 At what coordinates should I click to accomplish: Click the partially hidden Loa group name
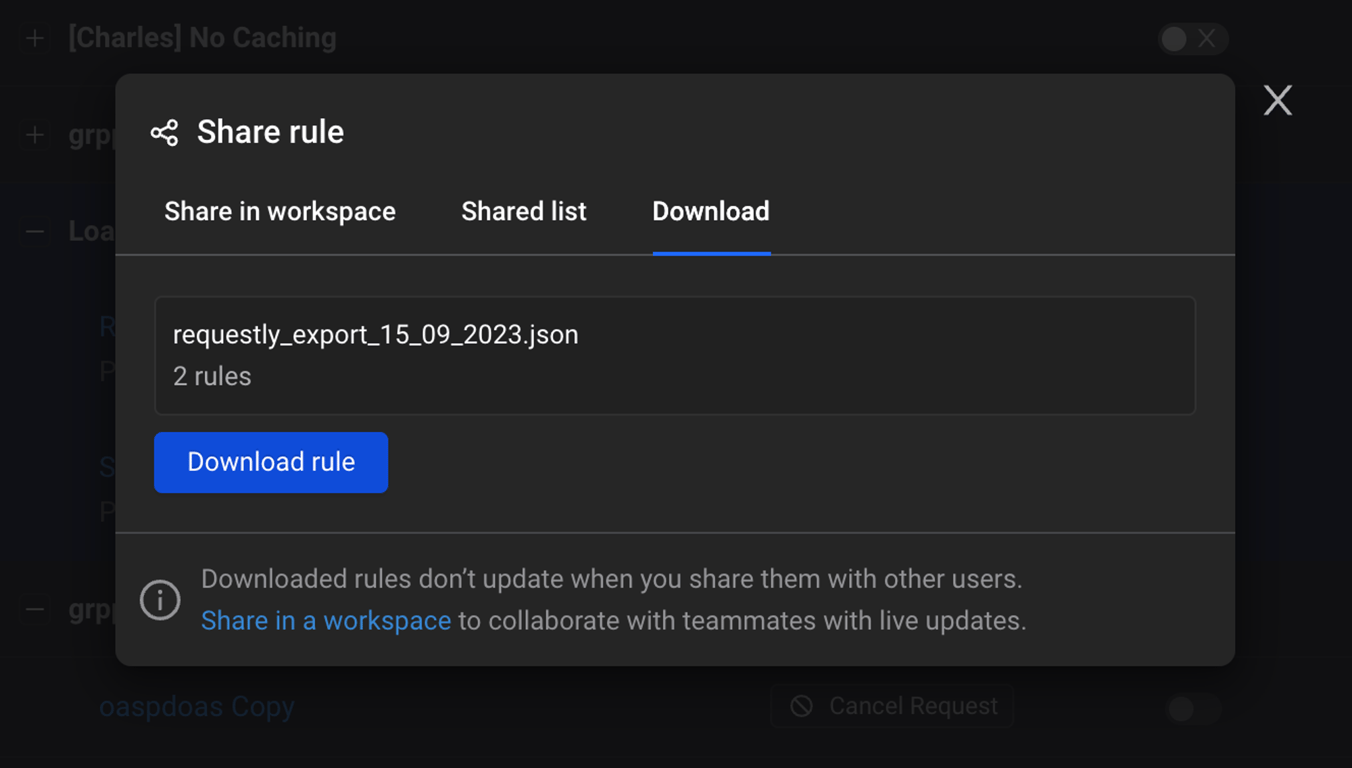[91, 232]
